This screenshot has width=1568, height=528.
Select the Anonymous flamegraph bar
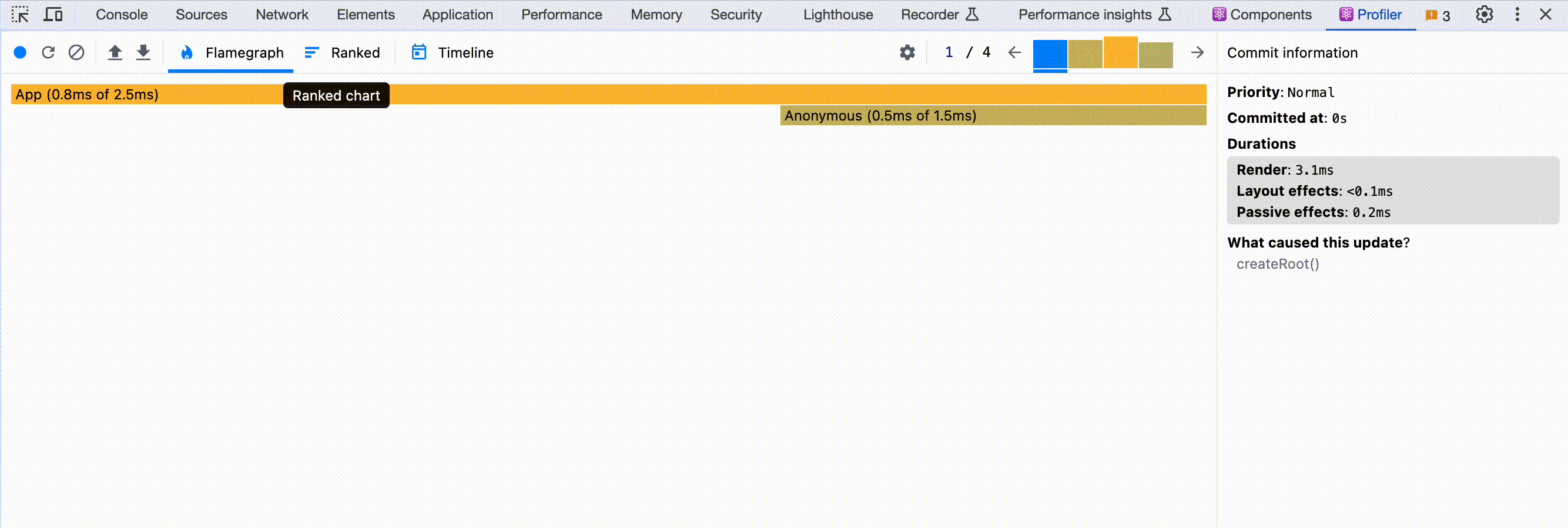[x=993, y=116]
